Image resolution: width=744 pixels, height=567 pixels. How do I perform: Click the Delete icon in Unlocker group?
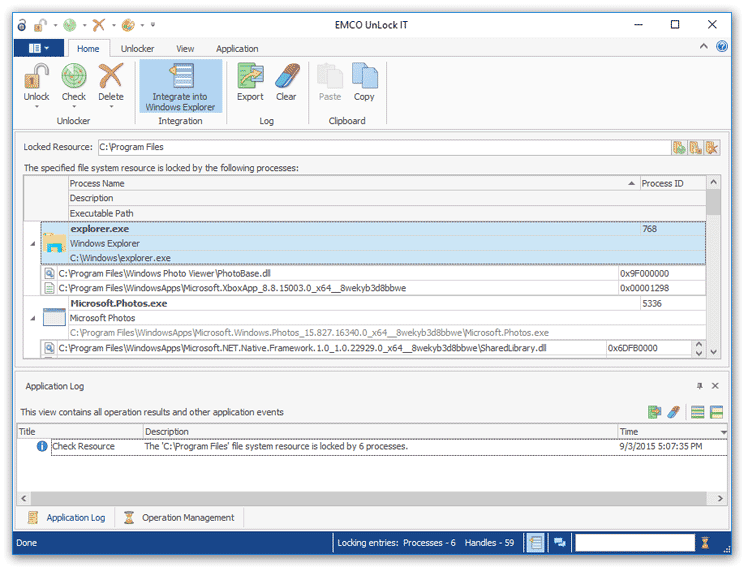click(111, 76)
